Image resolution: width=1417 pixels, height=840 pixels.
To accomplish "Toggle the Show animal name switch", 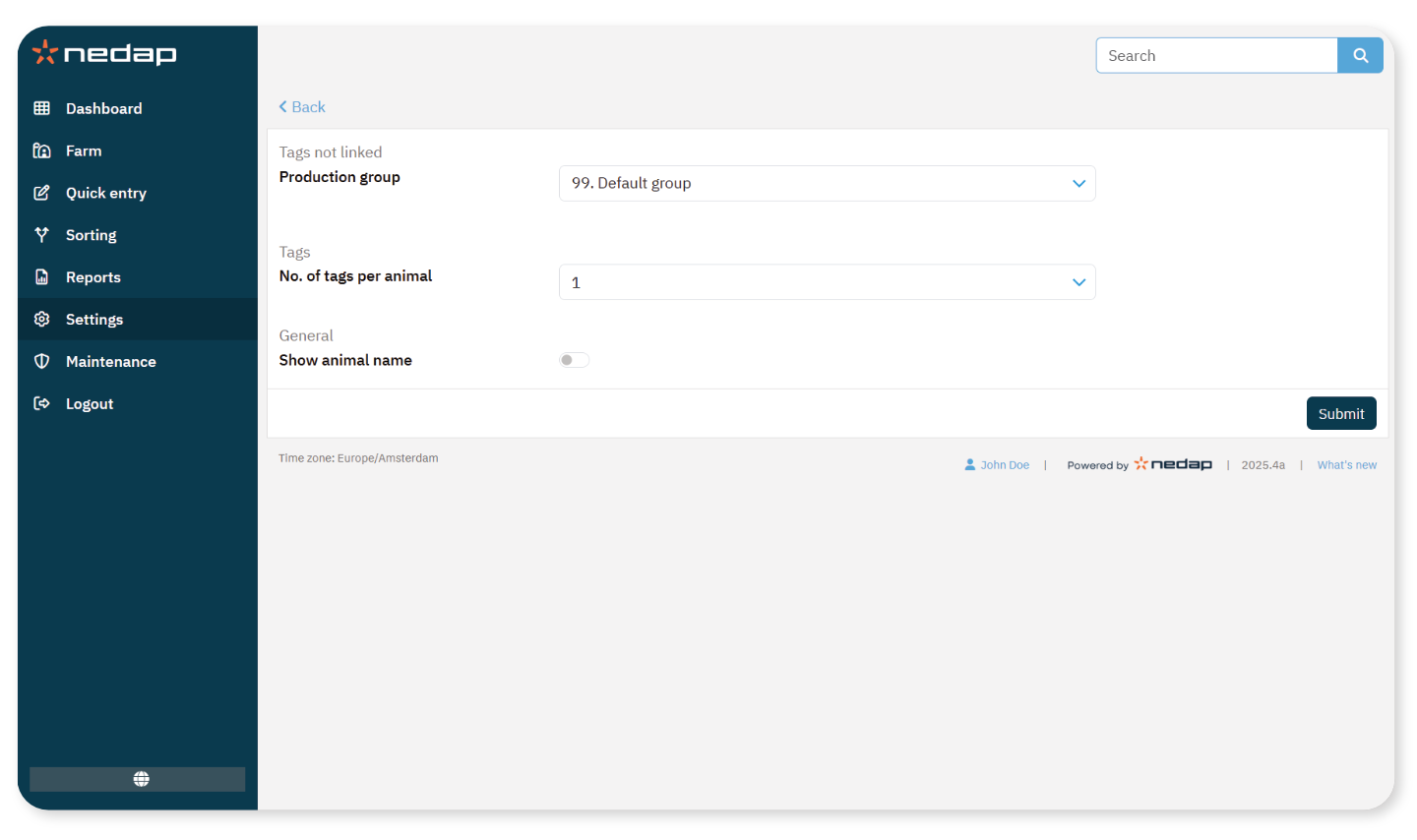I will point(575,360).
